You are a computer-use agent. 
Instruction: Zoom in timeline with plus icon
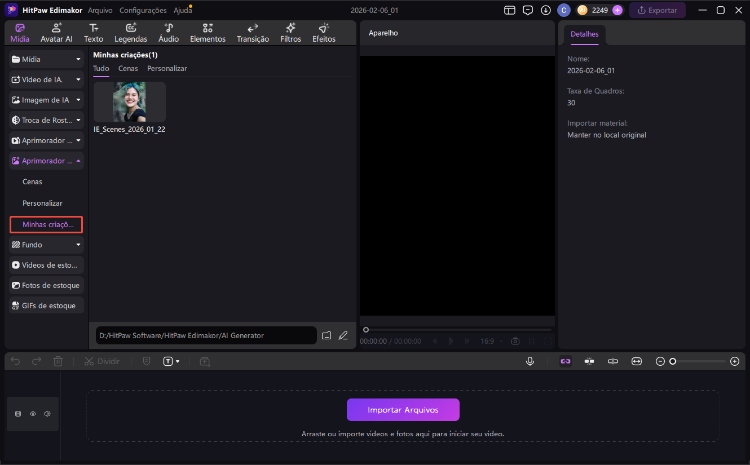click(x=735, y=361)
